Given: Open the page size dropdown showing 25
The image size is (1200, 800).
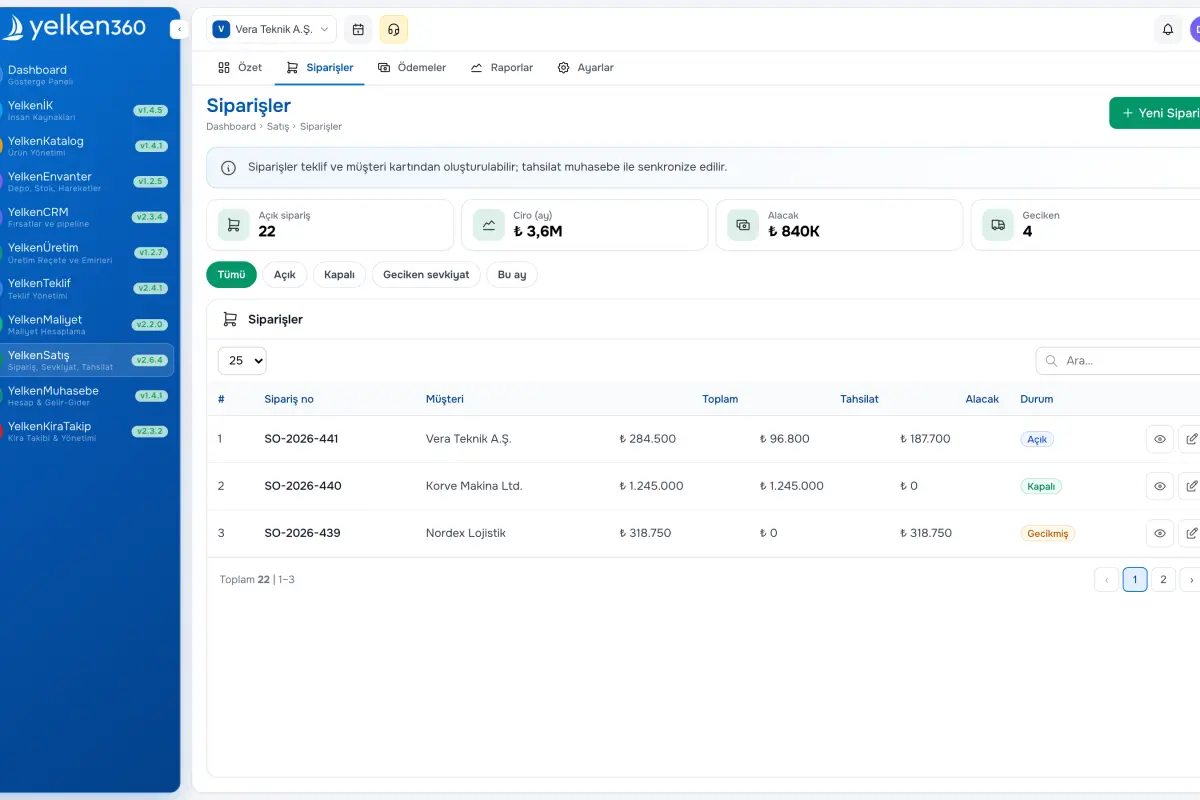Looking at the screenshot, I should pos(242,360).
